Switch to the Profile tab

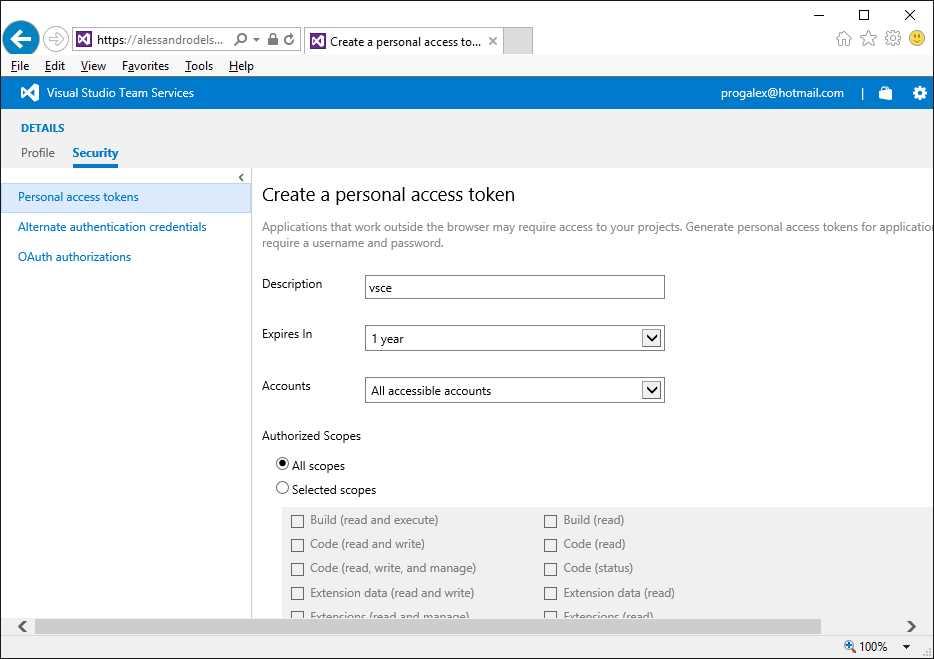coord(38,153)
